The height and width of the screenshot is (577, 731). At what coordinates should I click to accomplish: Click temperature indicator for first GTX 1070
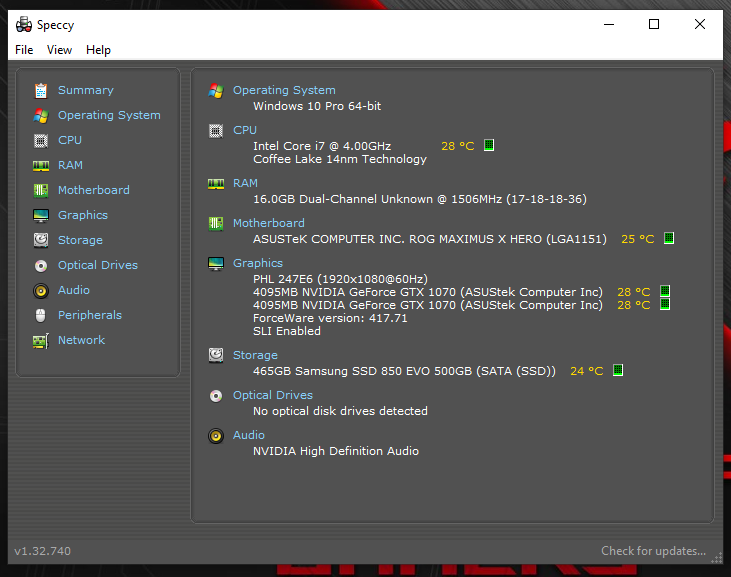pyautogui.click(x=665, y=291)
